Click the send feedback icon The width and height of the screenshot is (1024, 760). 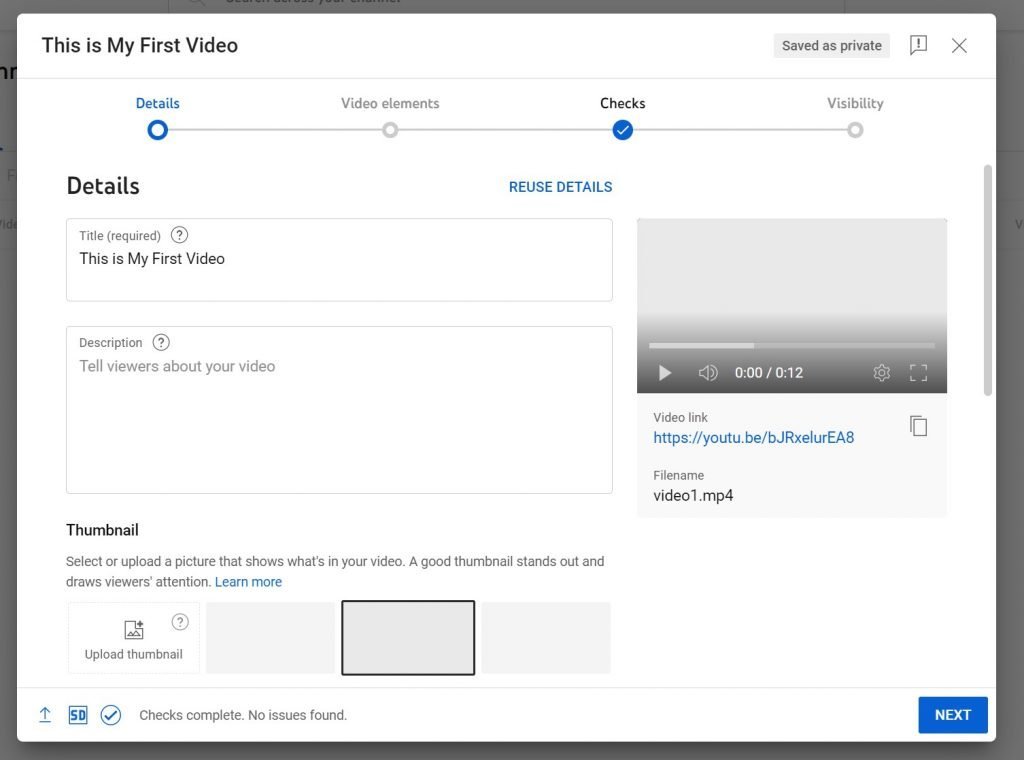pos(918,45)
